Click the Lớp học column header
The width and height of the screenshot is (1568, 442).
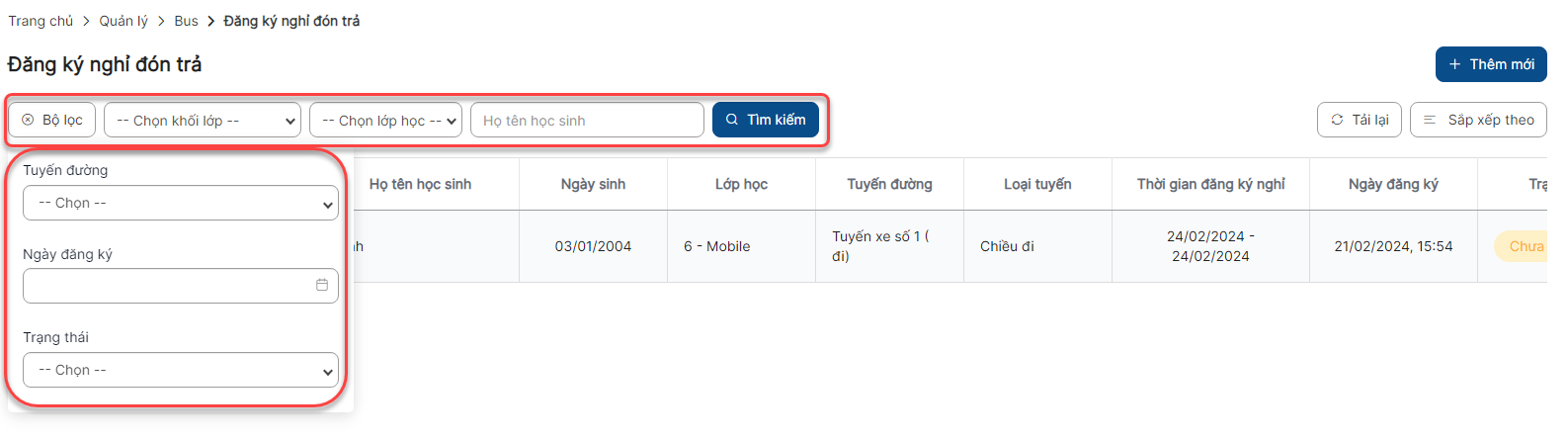click(741, 184)
